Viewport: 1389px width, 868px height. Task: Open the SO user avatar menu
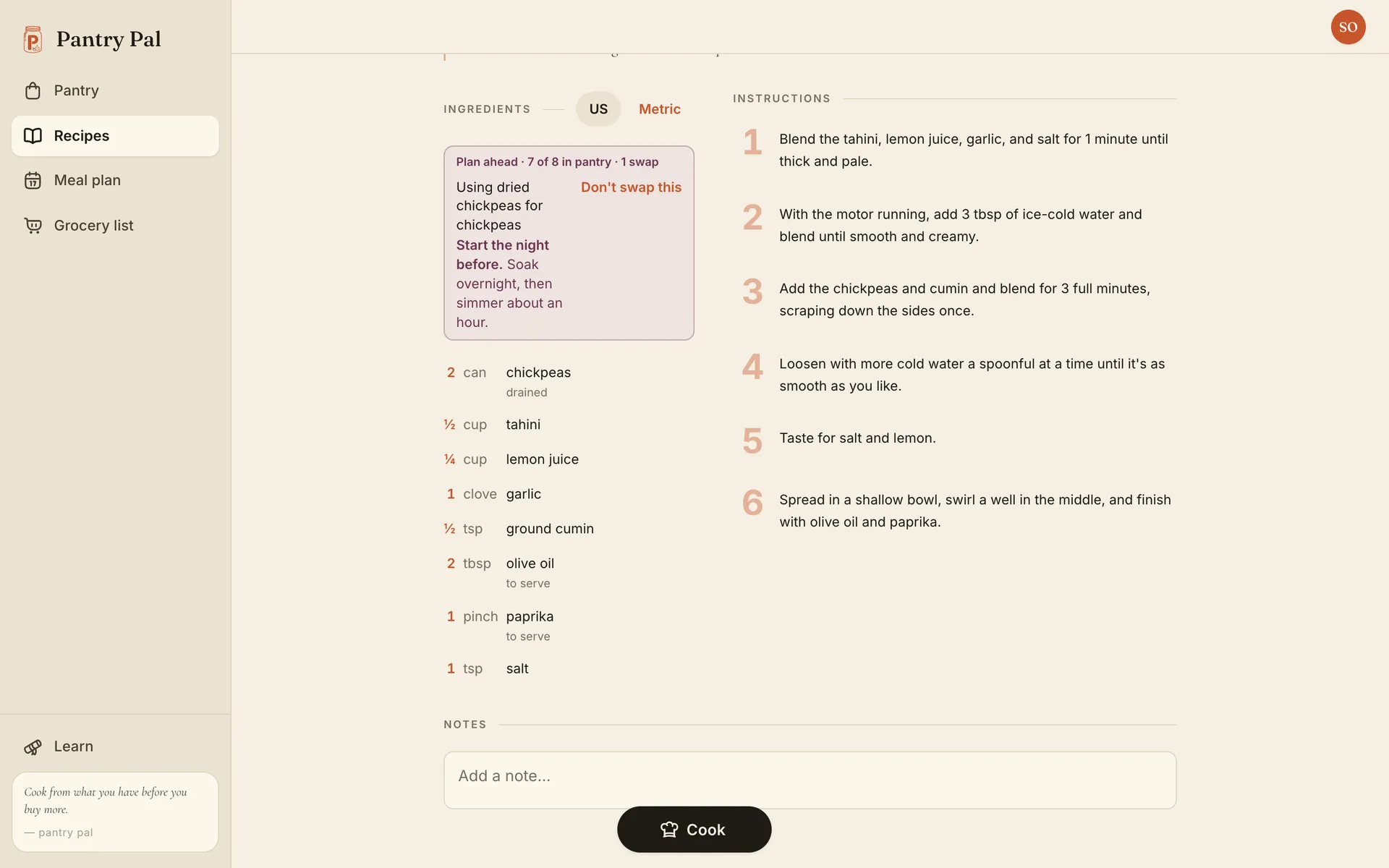coord(1348,27)
